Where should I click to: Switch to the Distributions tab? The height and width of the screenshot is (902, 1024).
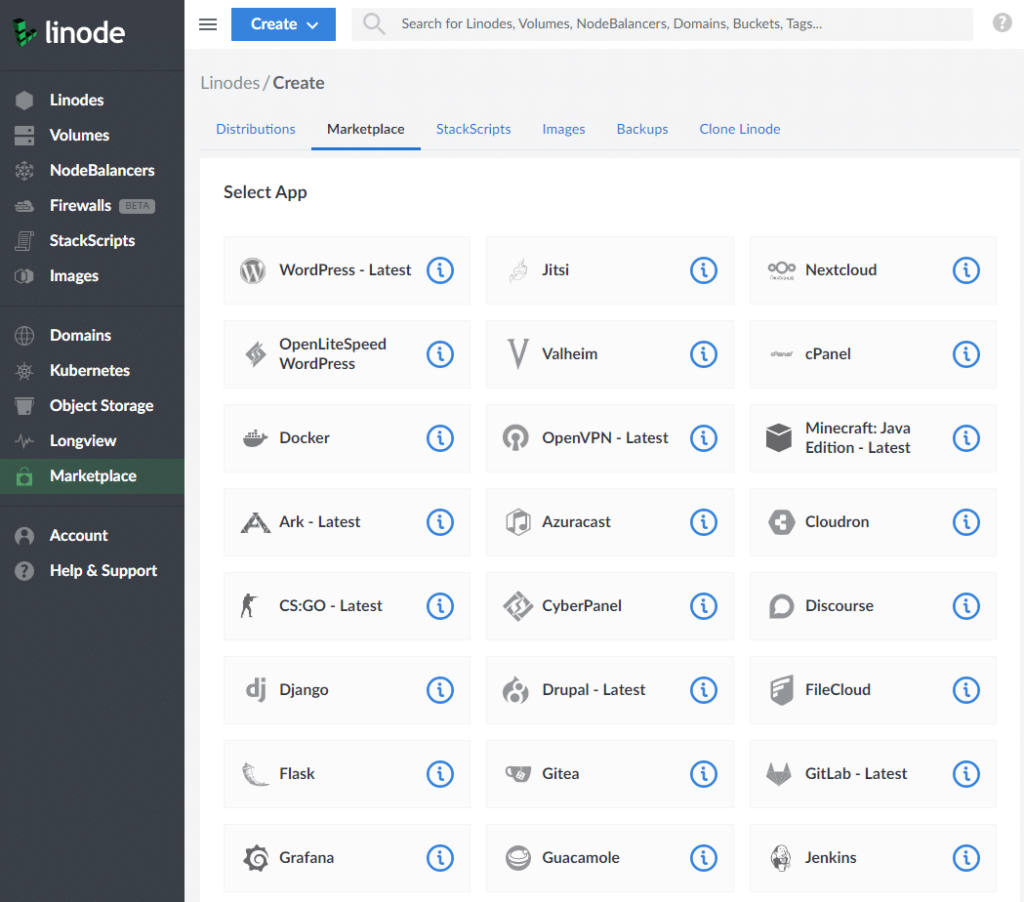tap(255, 129)
